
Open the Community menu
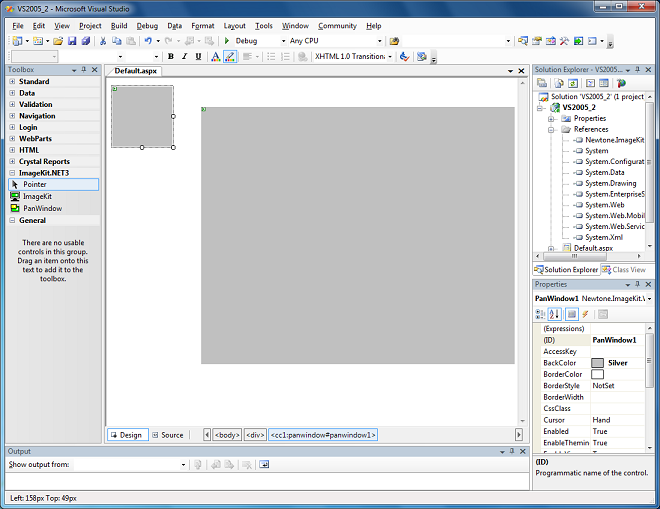coord(338,26)
